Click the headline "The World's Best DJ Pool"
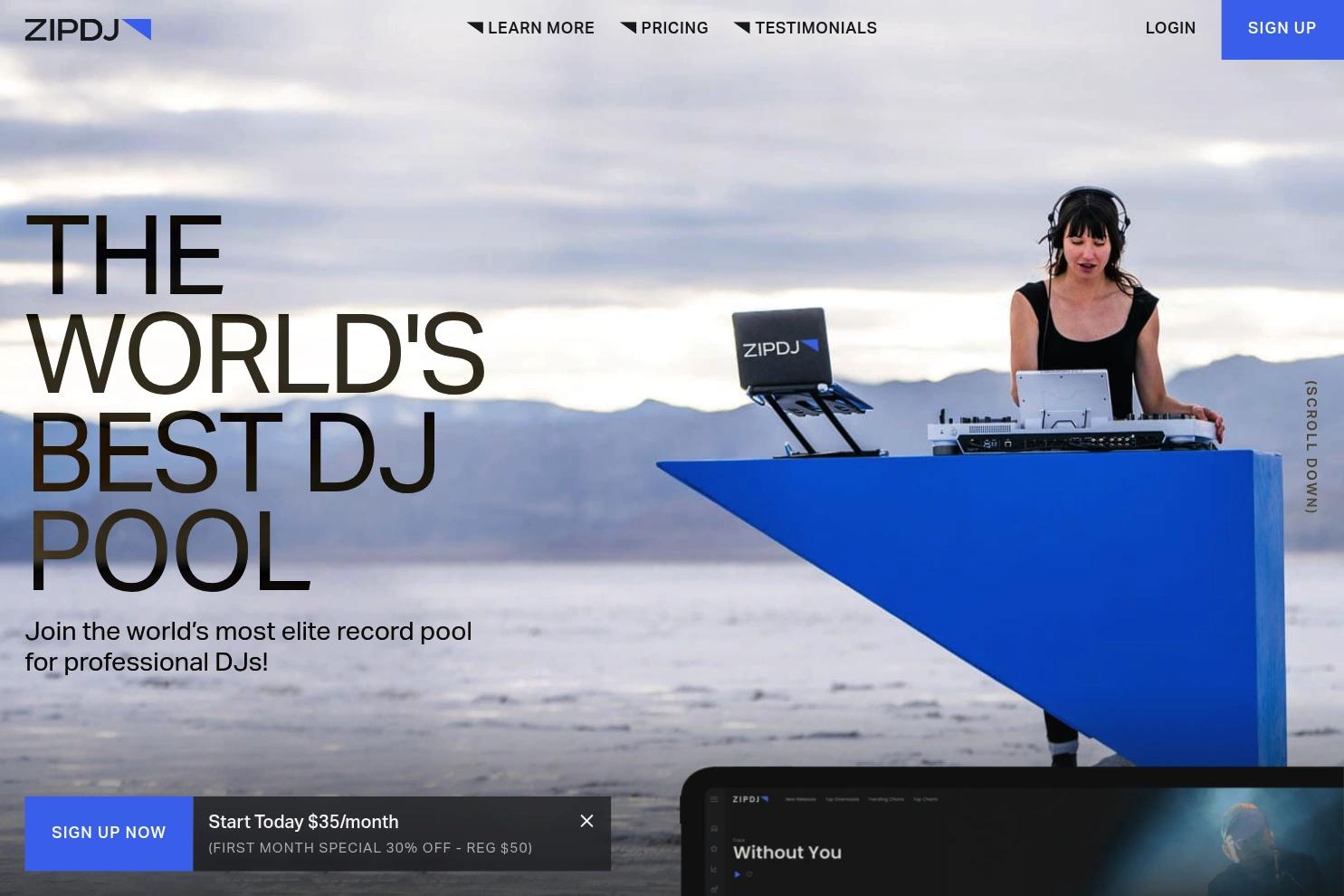Image resolution: width=1344 pixels, height=896 pixels. (256, 401)
